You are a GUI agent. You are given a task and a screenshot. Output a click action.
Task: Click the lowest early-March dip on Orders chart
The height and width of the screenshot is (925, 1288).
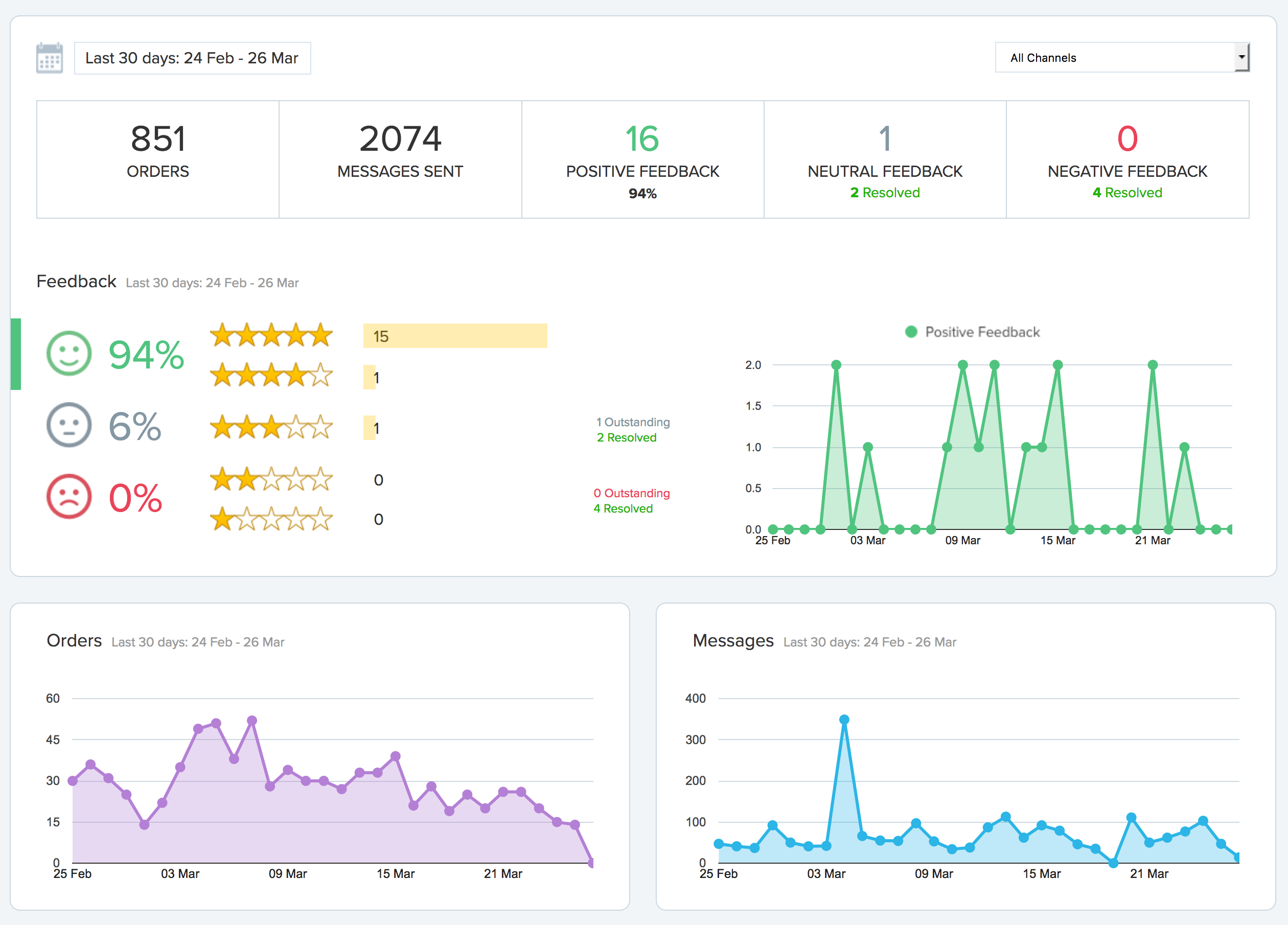click(x=144, y=824)
